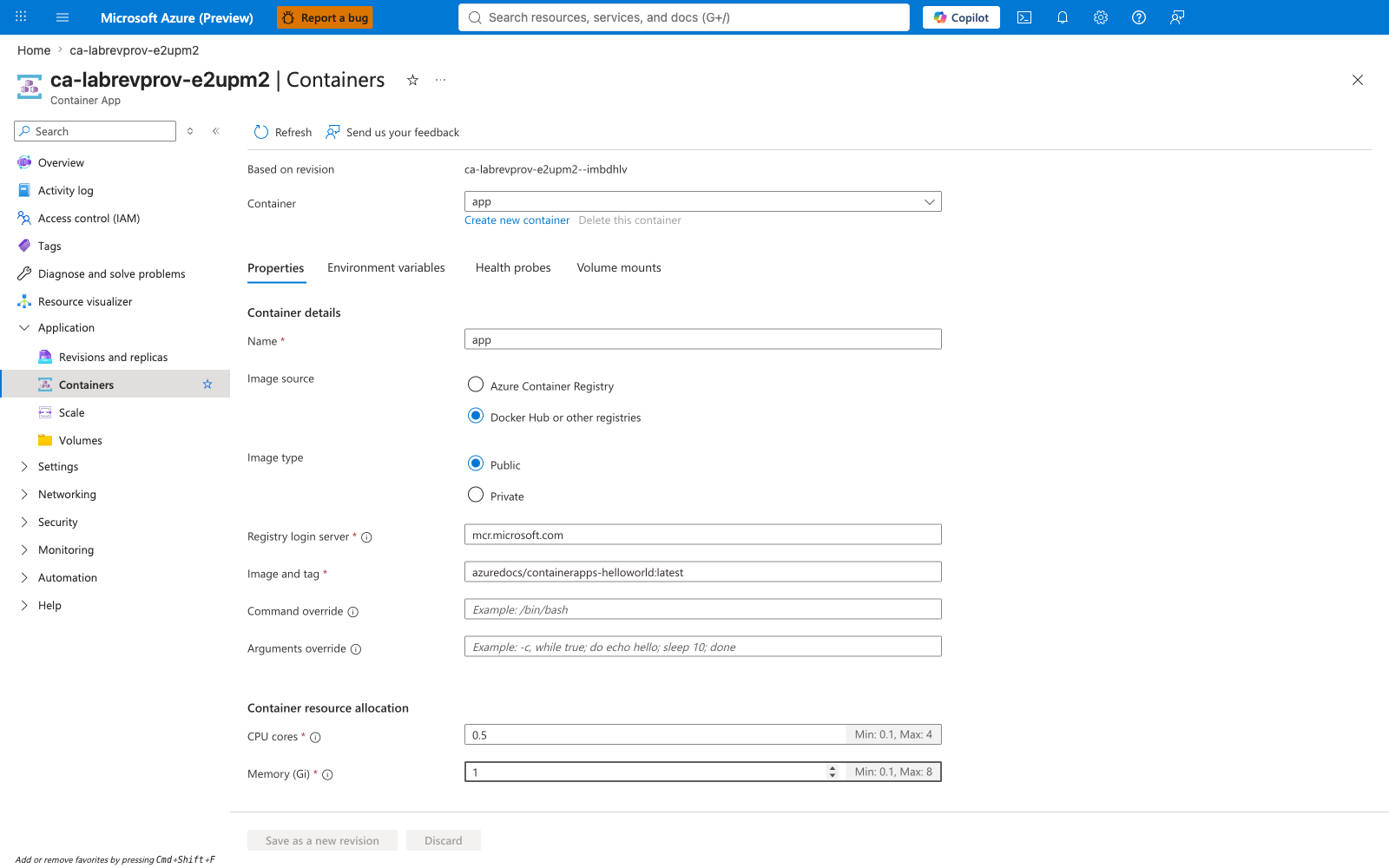Open Copilot
This screenshot has width=1389, height=868.
pos(961,17)
